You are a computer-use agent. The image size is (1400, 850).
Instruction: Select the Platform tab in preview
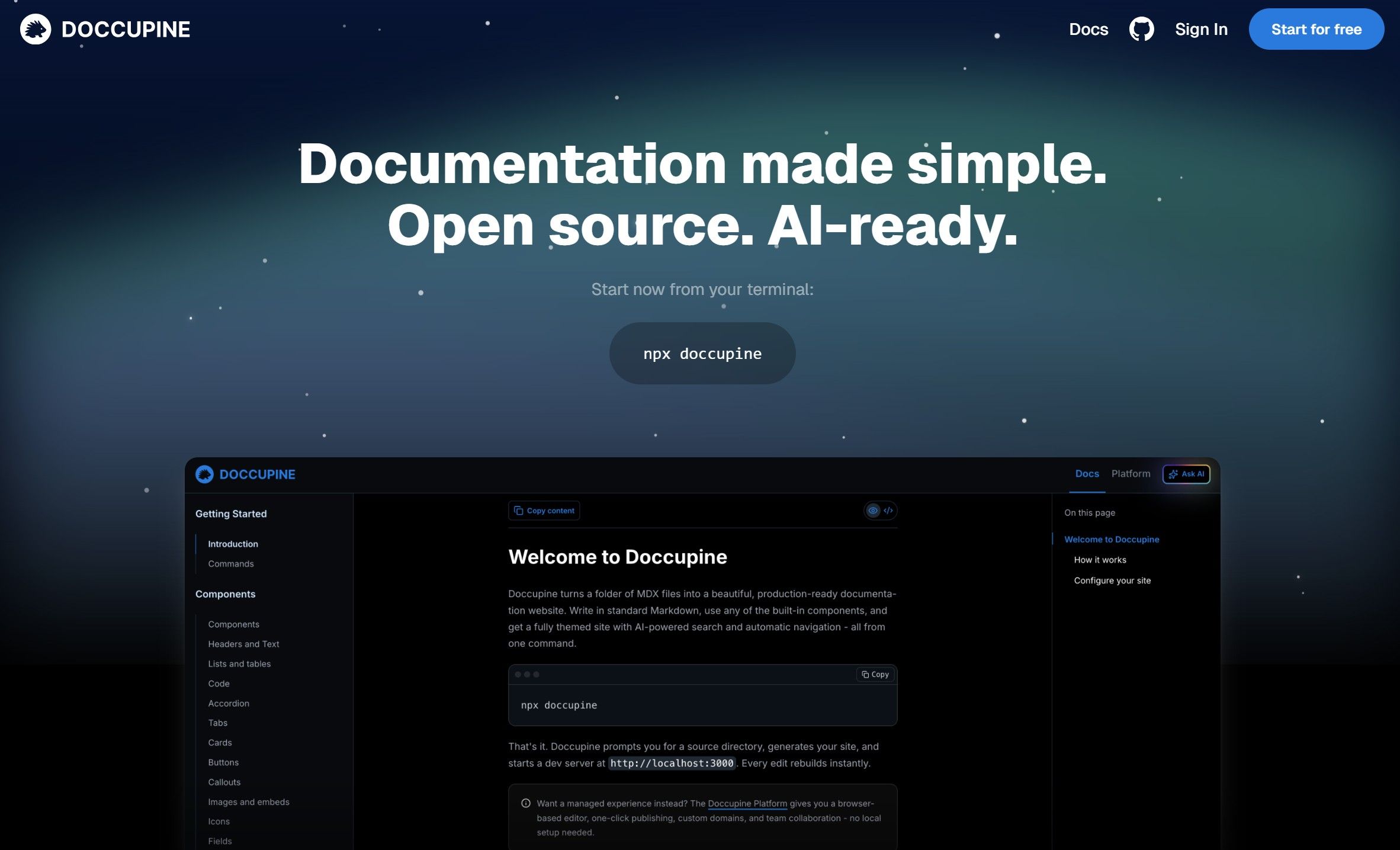pyautogui.click(x=1131, y=474)
